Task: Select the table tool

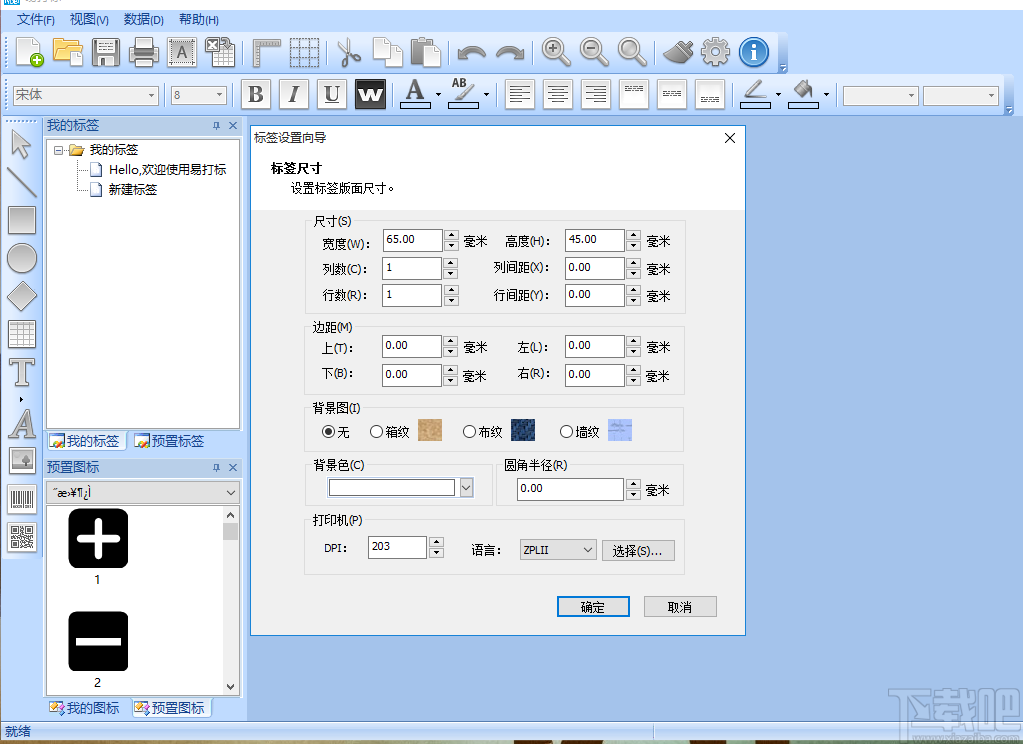Action: click(22, 334)
